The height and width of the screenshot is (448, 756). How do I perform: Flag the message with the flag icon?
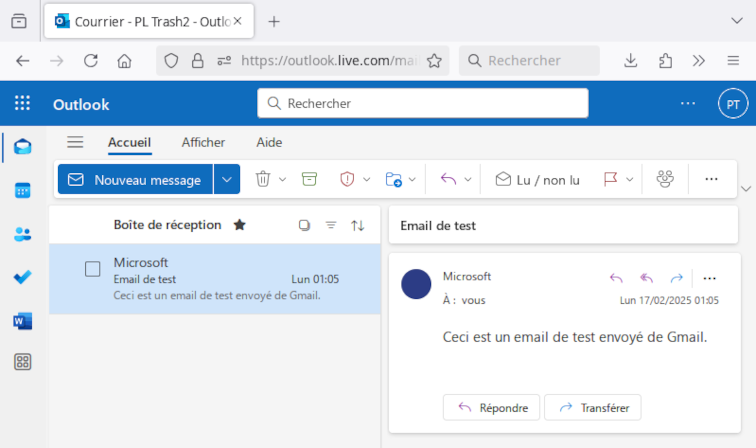[x=610, y=179]
